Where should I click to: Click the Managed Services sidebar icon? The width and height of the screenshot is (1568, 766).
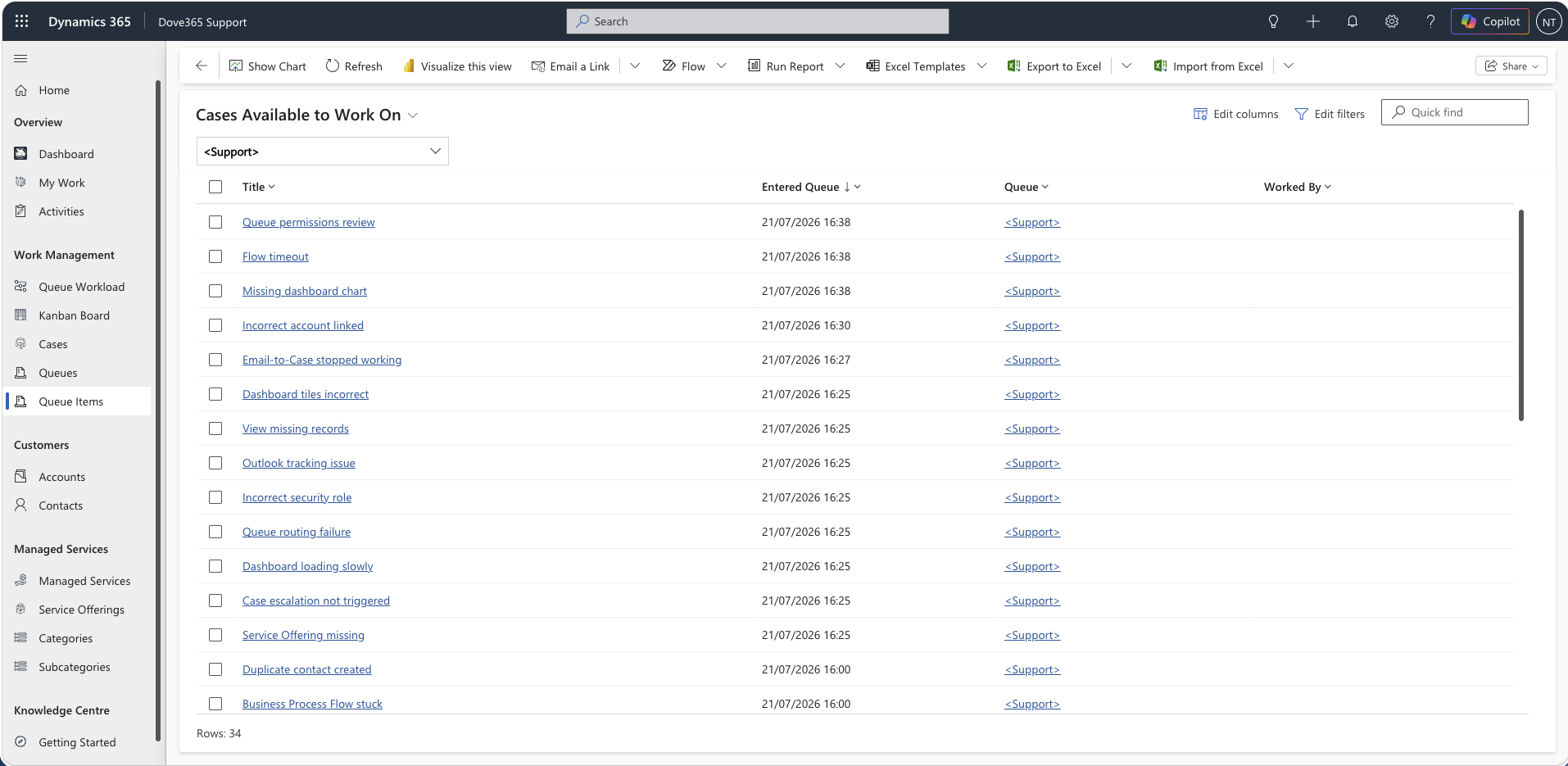pos(21,580)
